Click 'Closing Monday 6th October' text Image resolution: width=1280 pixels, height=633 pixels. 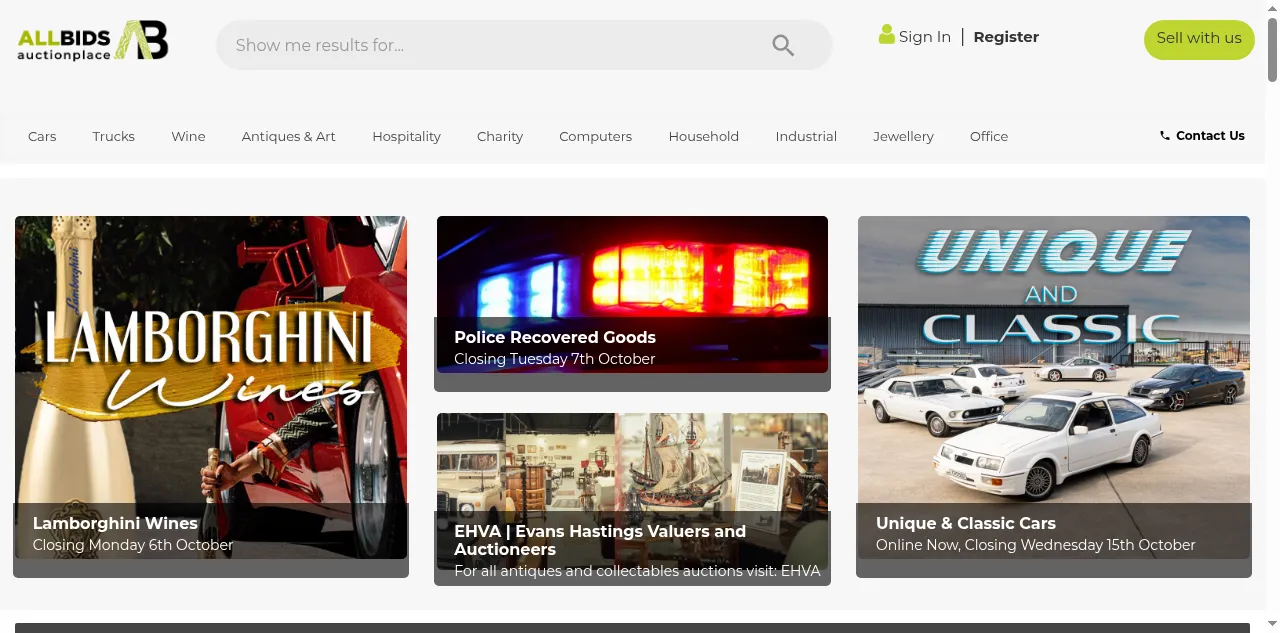pyautogui.click(x=133, y=545)
